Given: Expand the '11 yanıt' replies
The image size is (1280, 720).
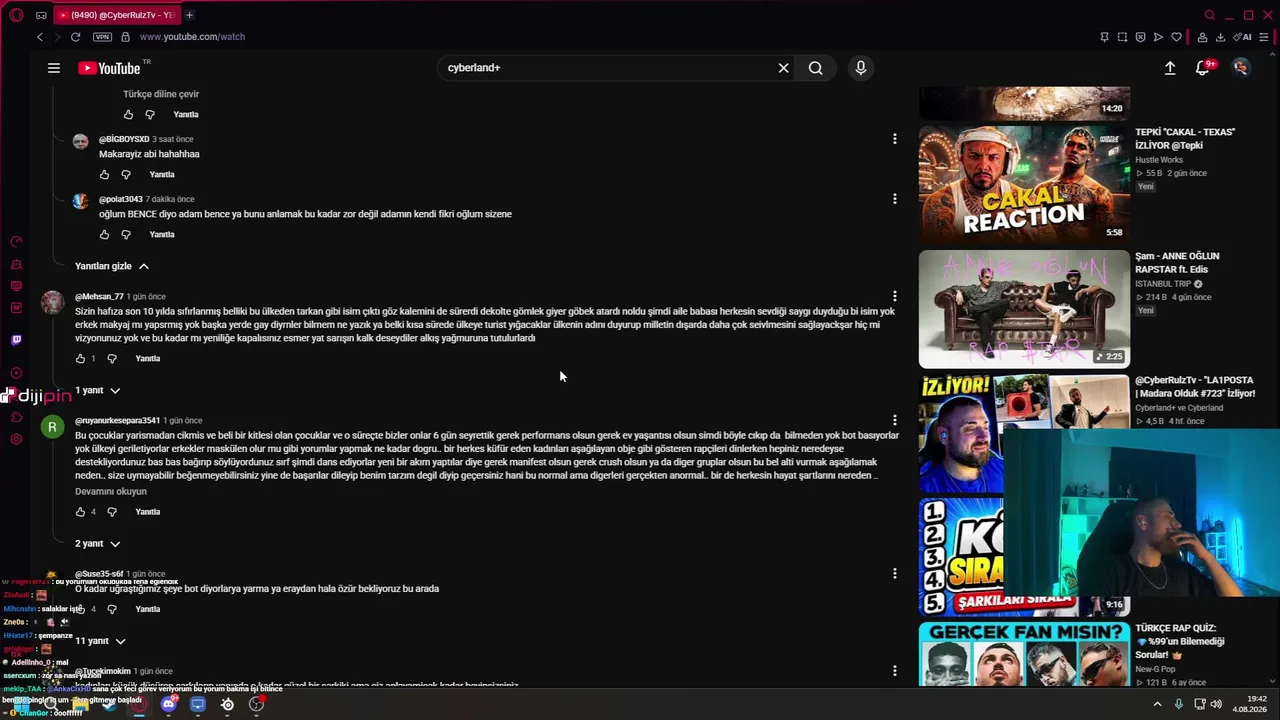Looking at the screenshot, I should [x=100, y=641].
